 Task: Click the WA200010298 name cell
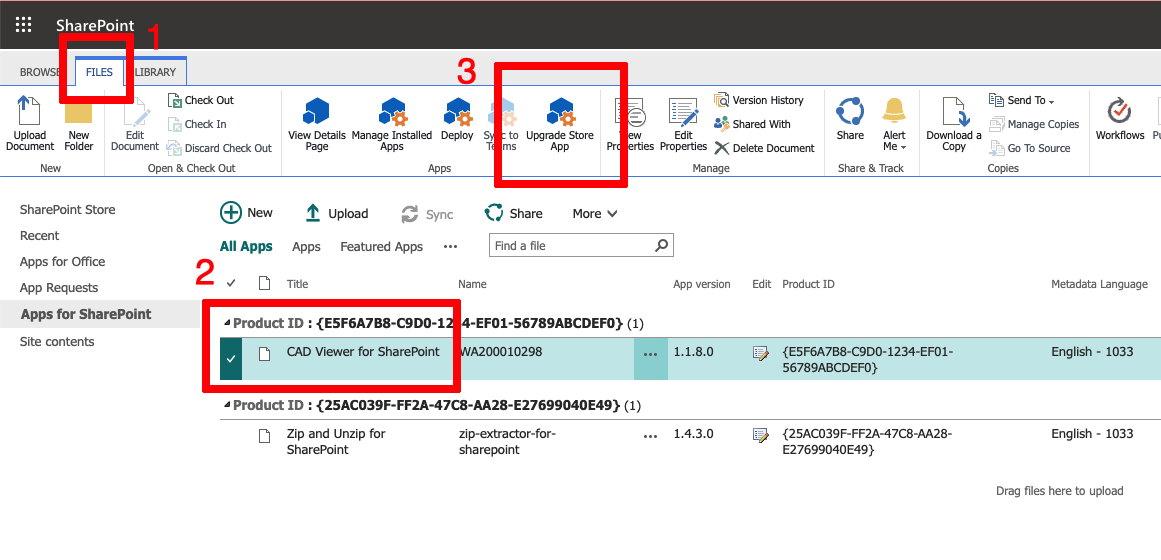click(x=501, y=352)
